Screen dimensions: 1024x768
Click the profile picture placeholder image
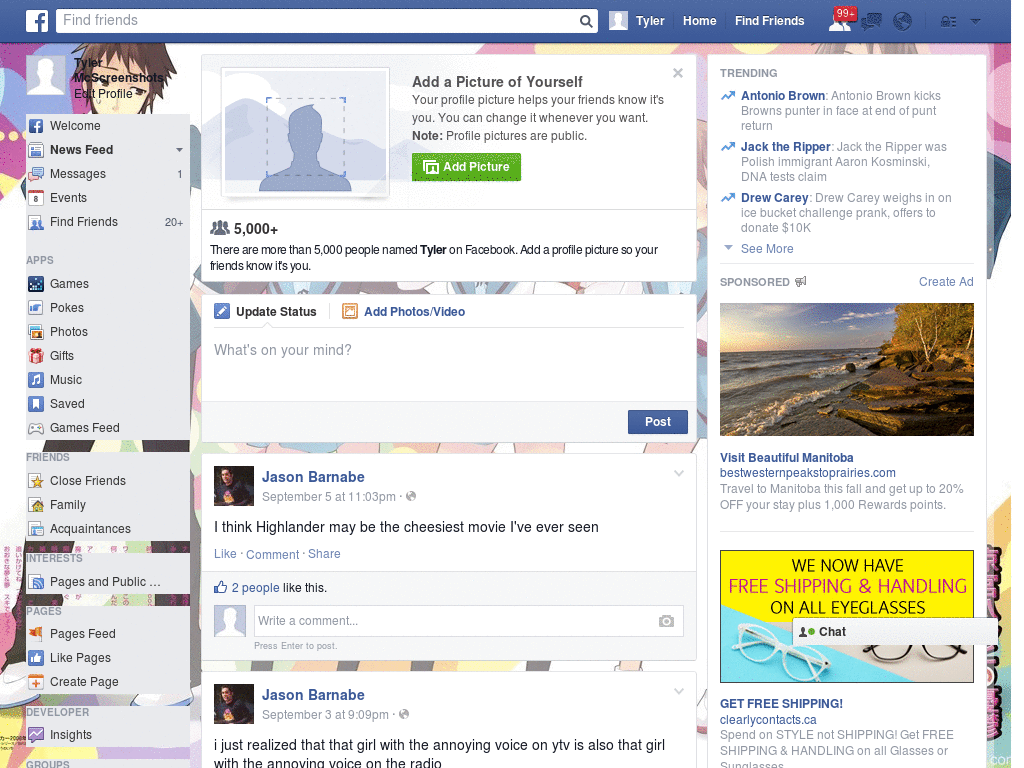point(306,133)
